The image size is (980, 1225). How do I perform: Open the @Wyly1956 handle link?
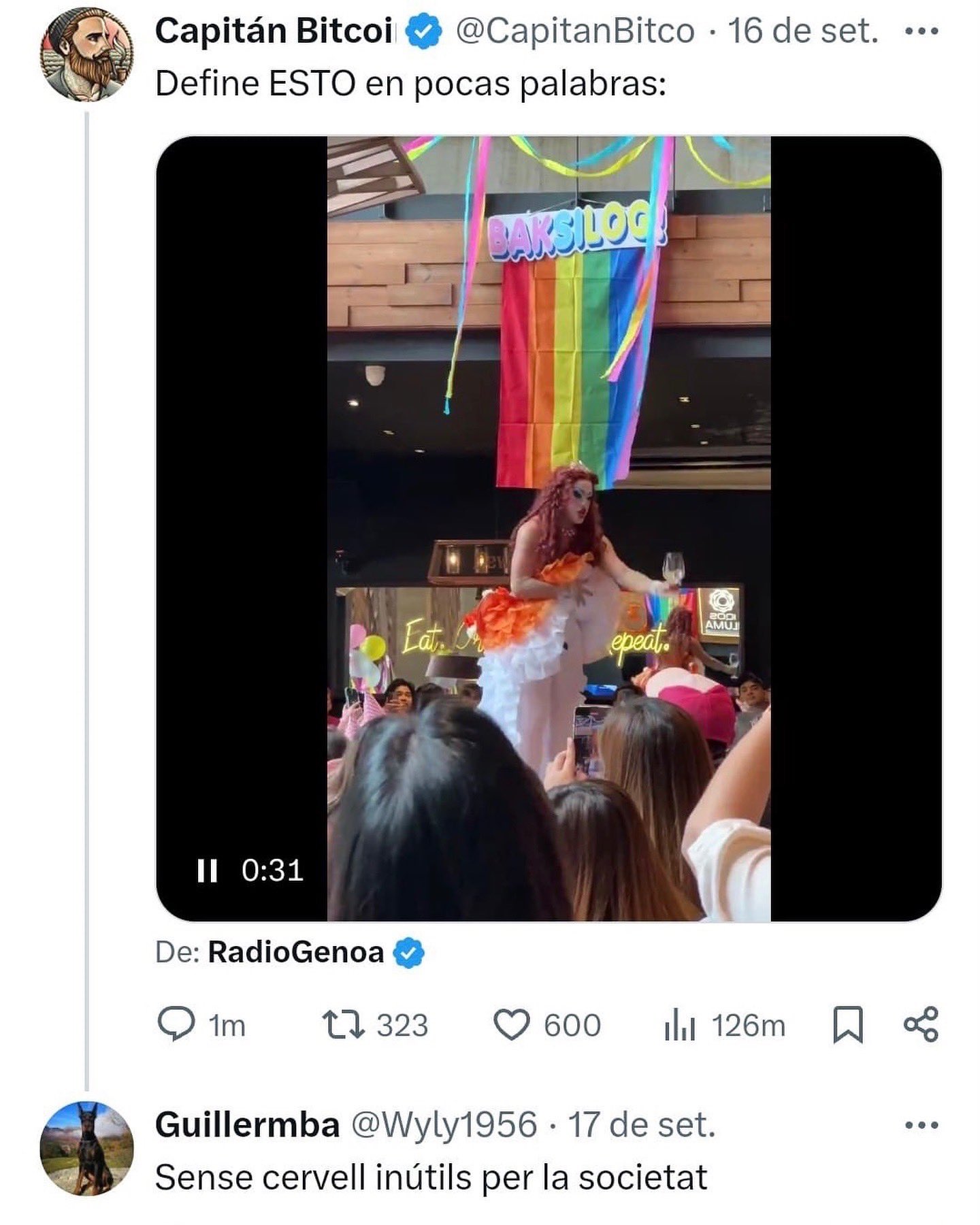point(444,1125)
